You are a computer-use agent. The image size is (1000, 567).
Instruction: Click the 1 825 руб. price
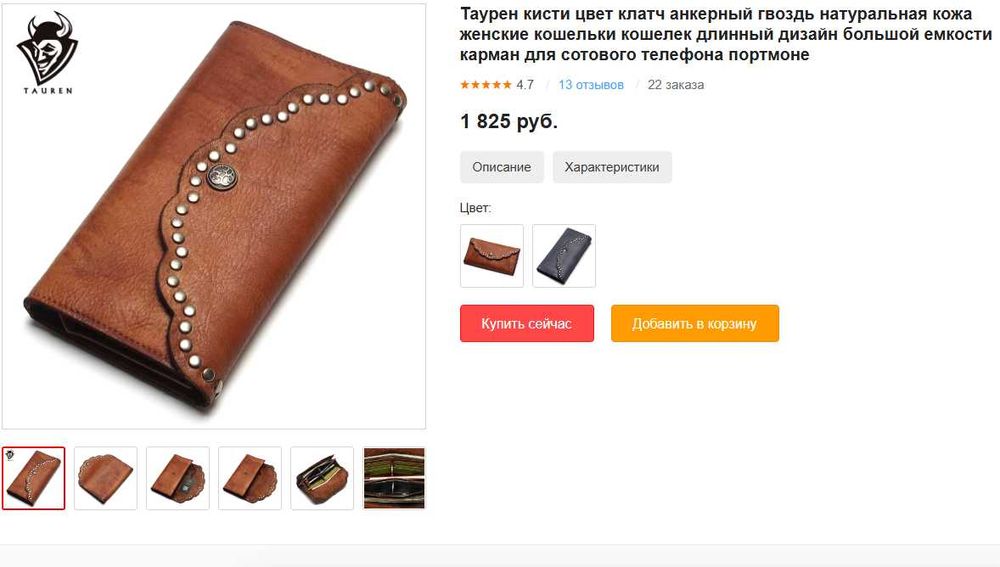(509, 121)
